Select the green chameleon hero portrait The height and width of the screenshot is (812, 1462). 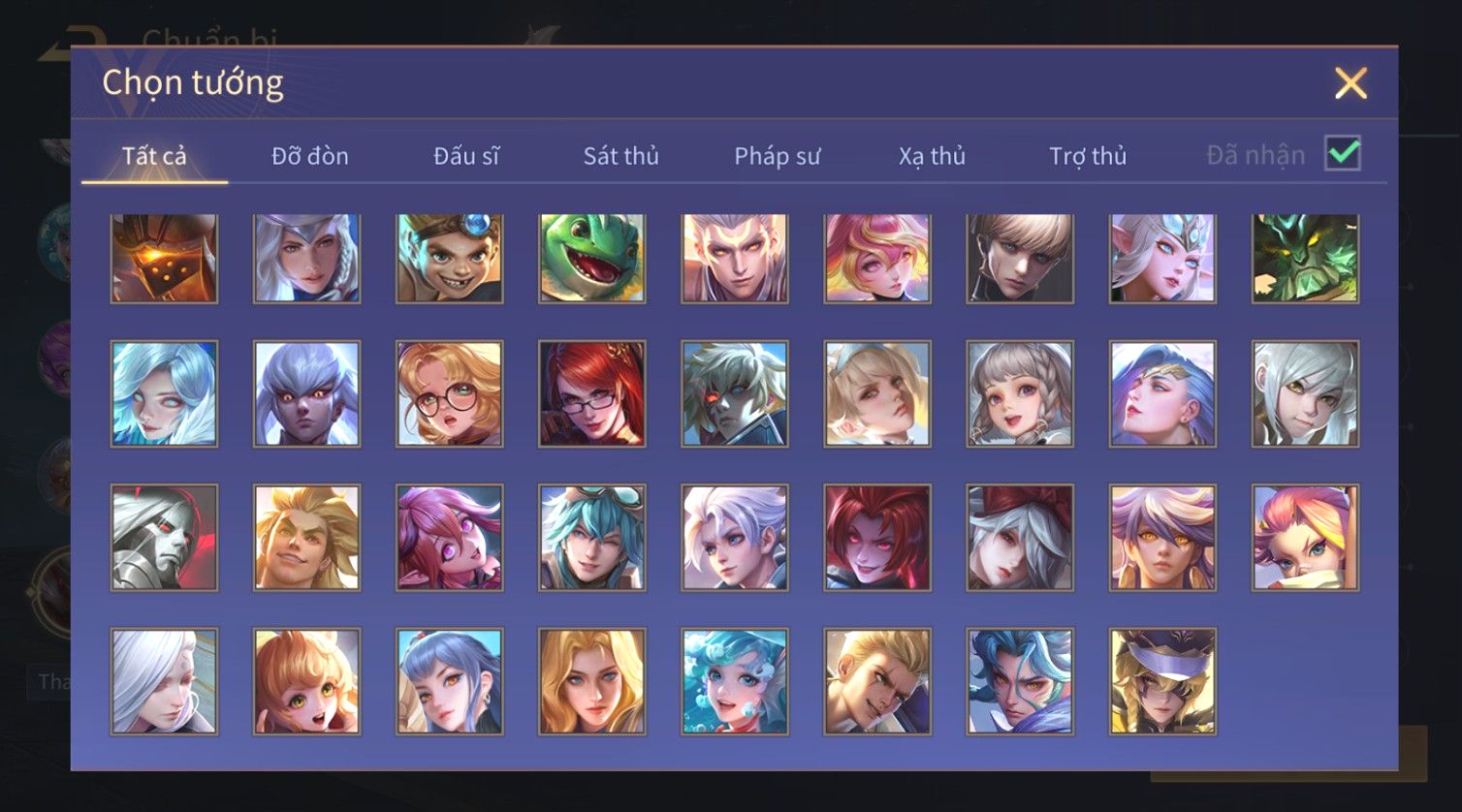[592, 259]
